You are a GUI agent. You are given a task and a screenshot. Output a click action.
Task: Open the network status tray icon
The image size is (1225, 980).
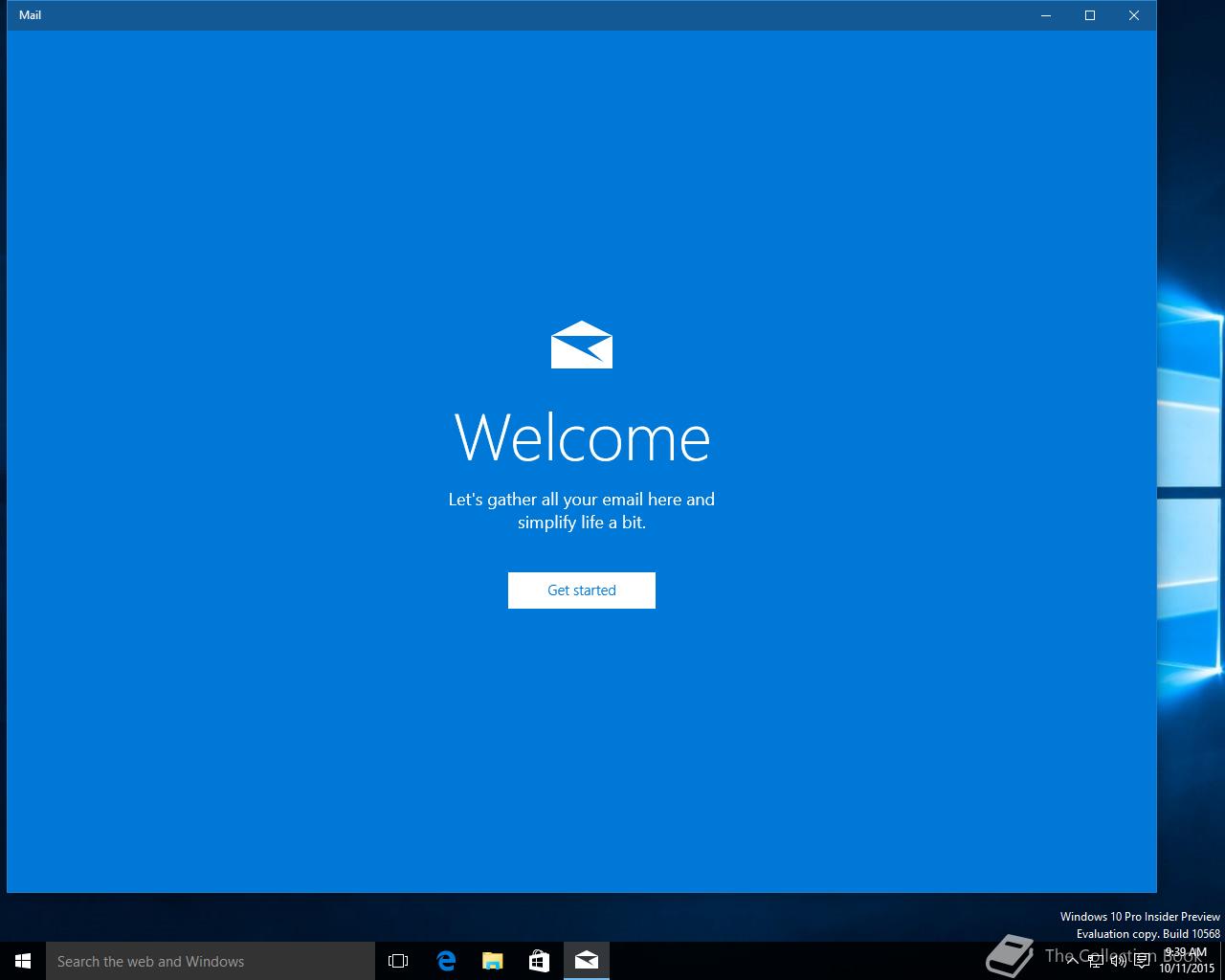pos(1096,961)
